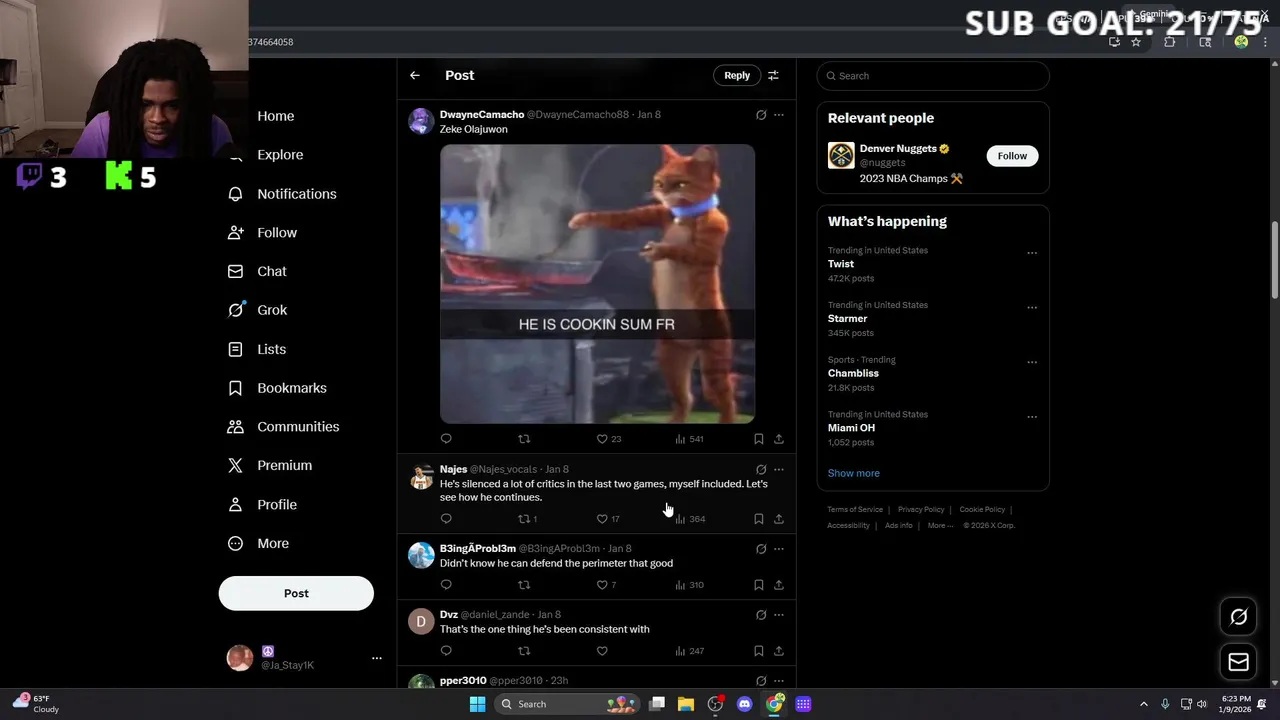1280x720 pixels.
Task: Open more options on Najes's post
Action: pyautogui.click(x=779, y=469)
